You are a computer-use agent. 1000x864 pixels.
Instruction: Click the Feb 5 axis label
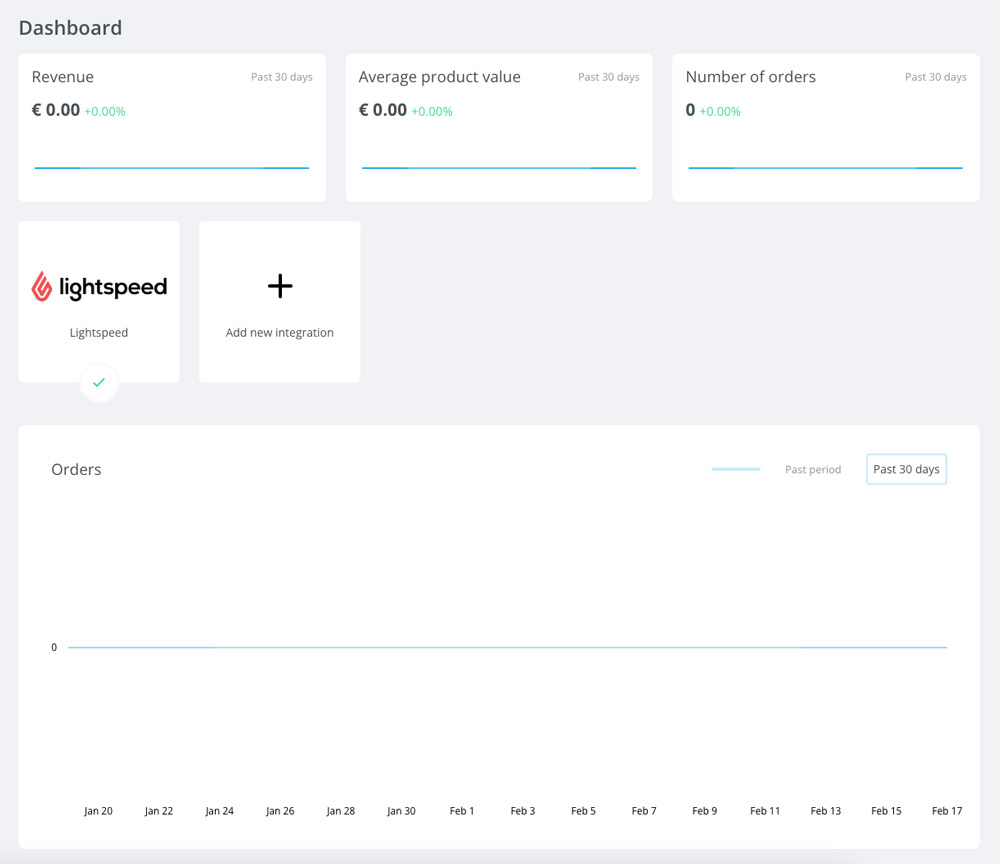(584, 810)
